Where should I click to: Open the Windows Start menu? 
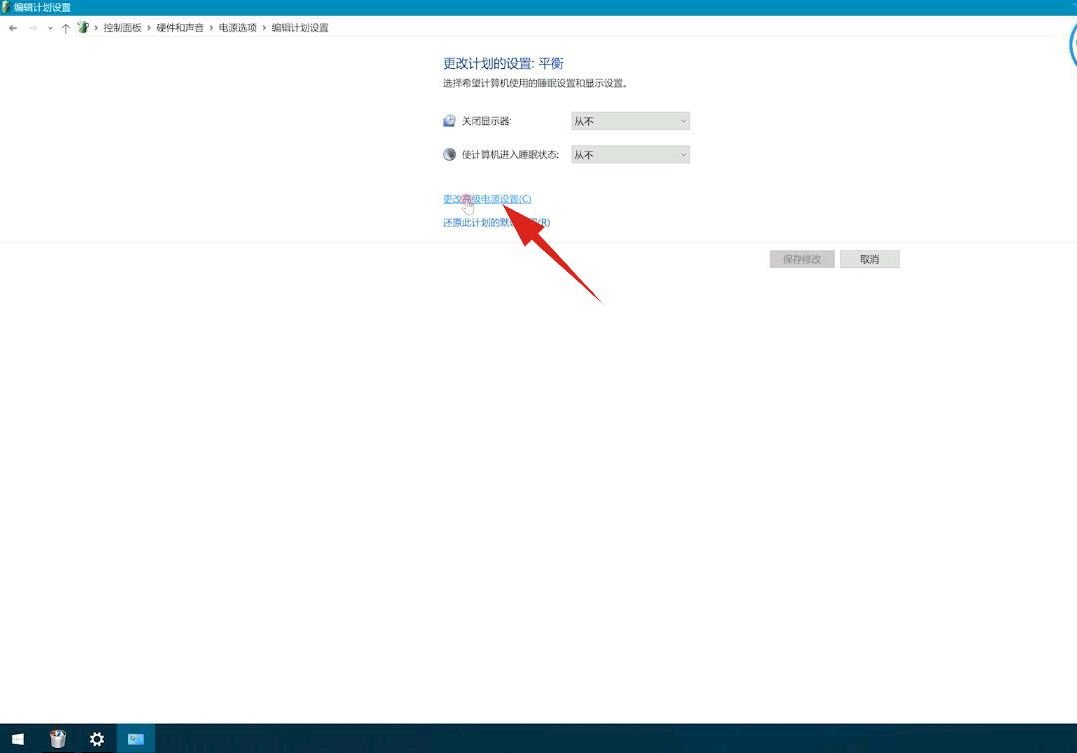pyautogui.click(x=18, y=739)
